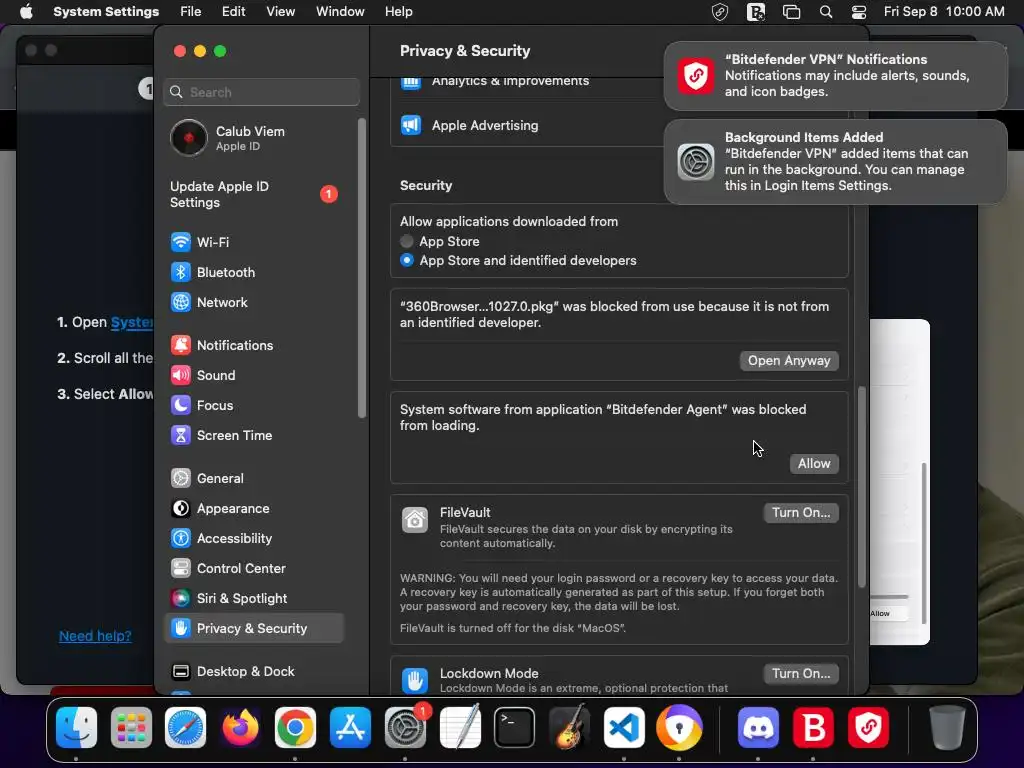The width and height of the screenshot is (1024, 768).
Task: Click Need help? link in installer window
Action: [95, 636]
